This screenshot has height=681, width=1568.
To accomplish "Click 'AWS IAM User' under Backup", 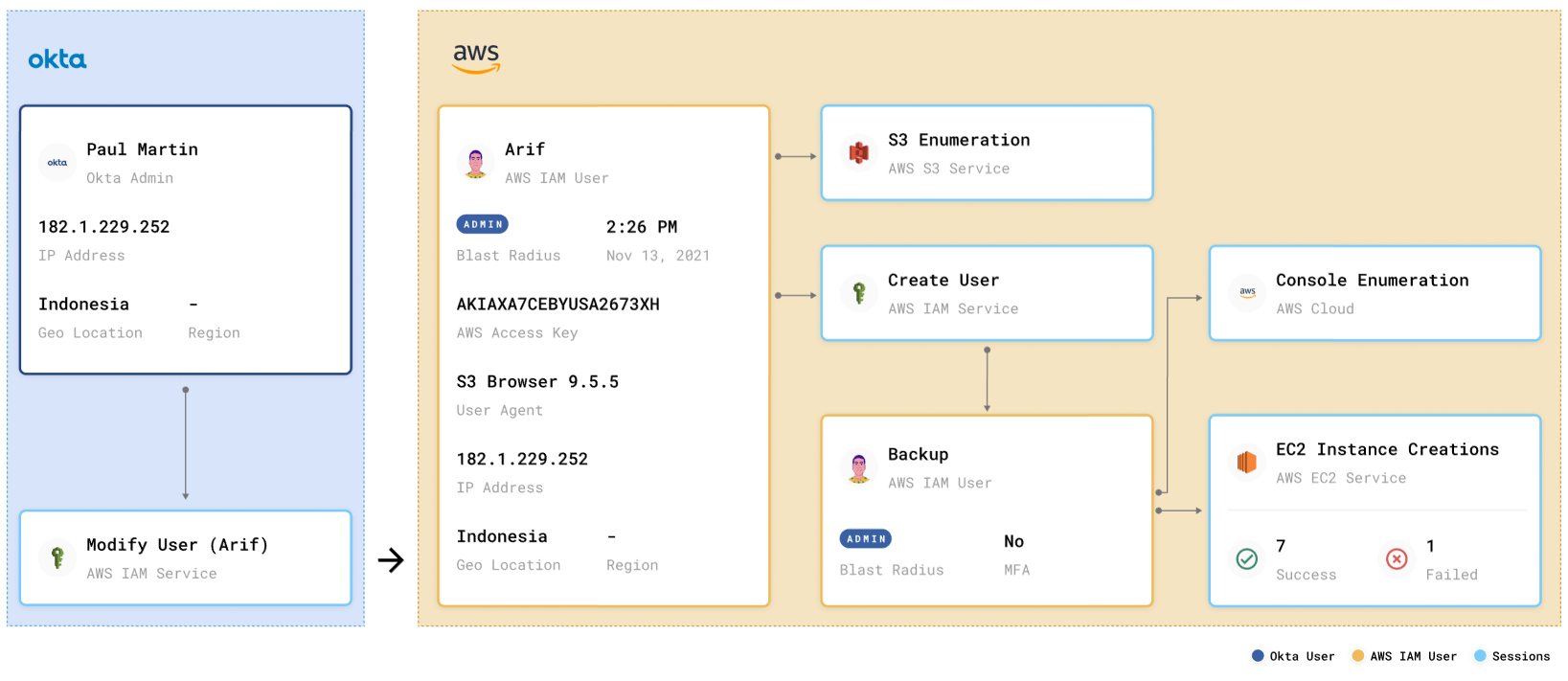I will 940,484.
